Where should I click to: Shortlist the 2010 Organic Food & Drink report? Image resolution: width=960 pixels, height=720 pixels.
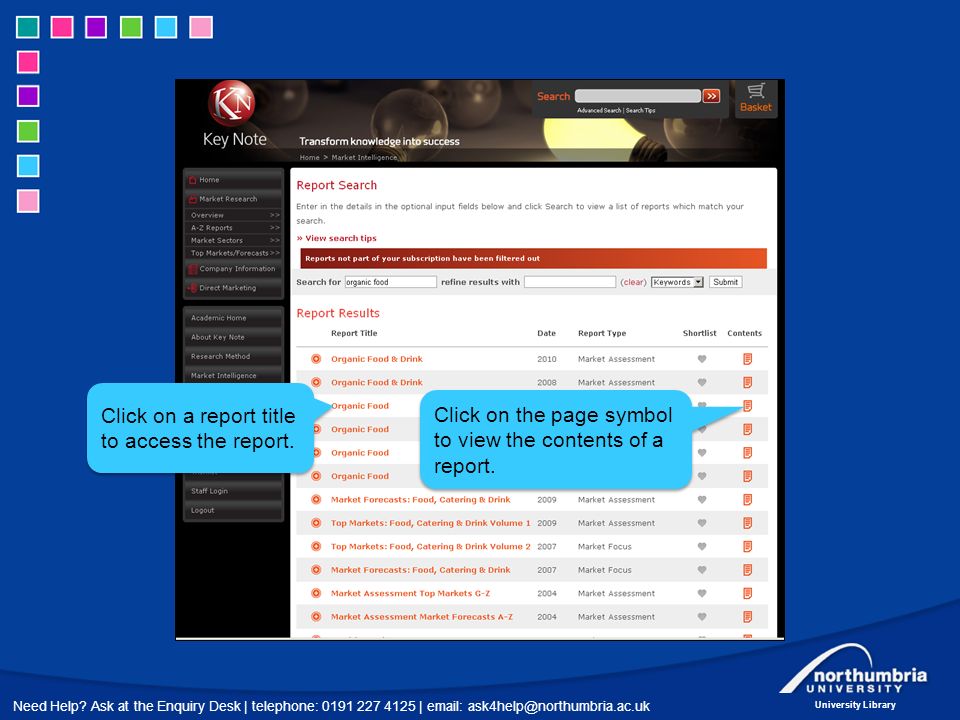pyautogui.click(x=702, y=359)
